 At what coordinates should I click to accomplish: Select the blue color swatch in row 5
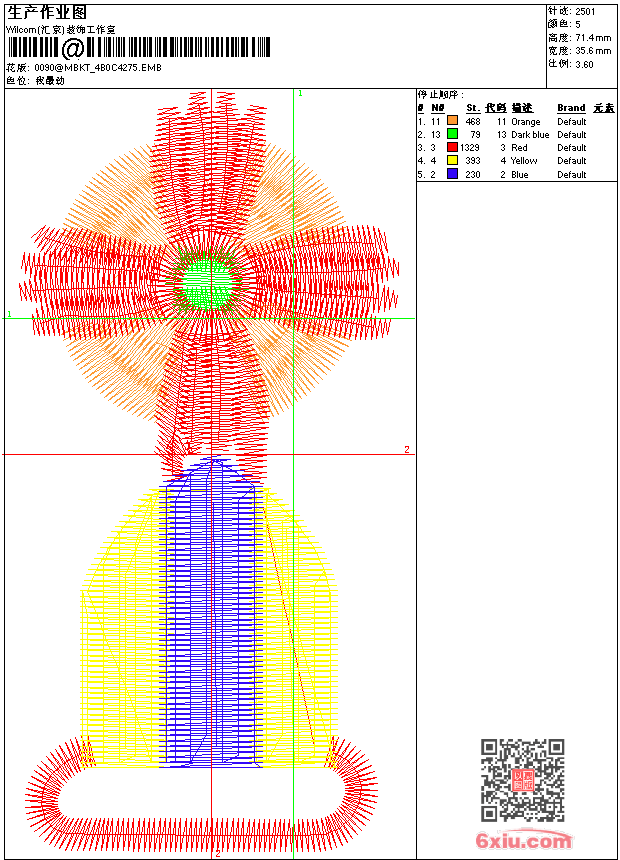pos(452,174)
